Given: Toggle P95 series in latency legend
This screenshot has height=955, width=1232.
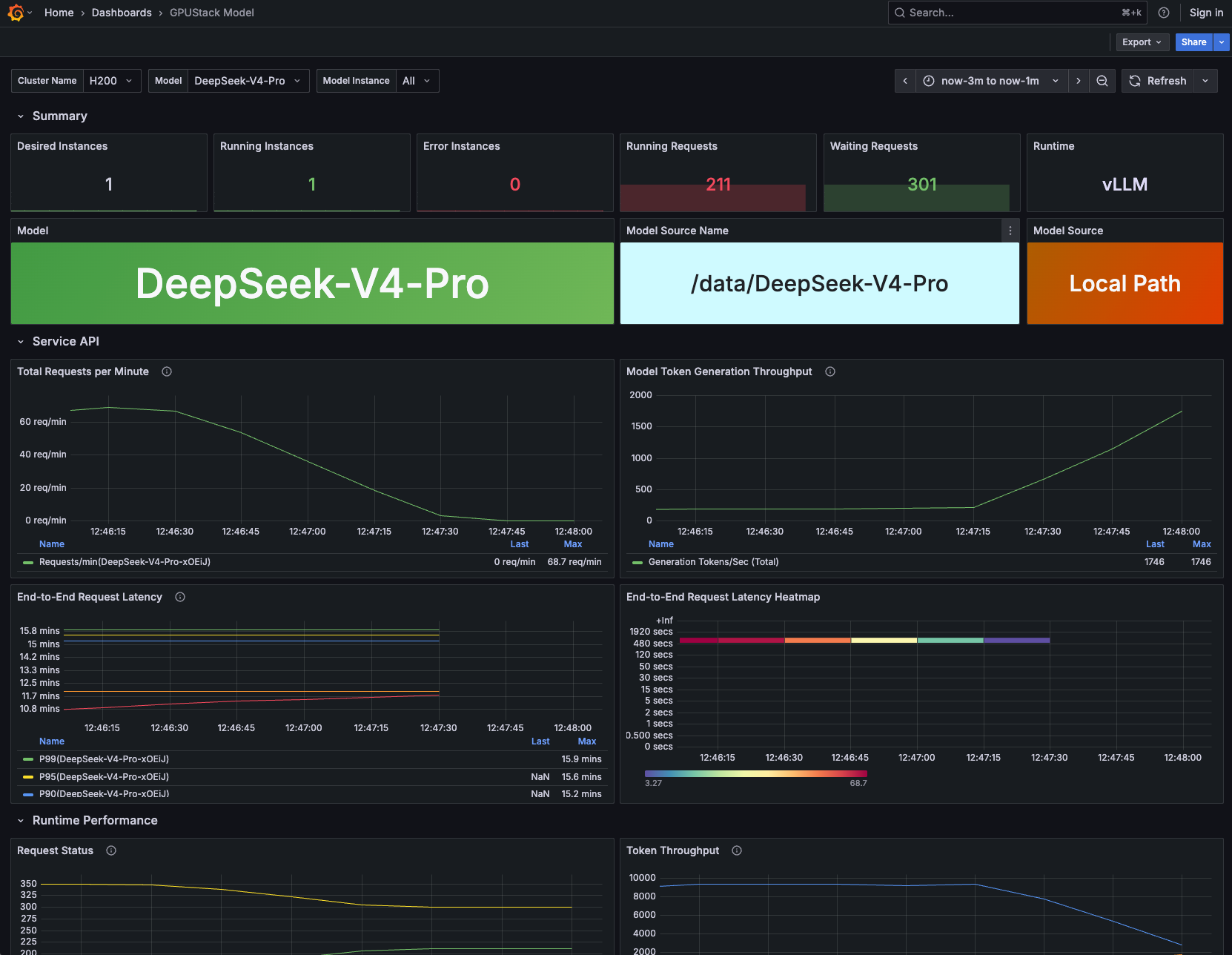Looking at the screenshot, I should click(x=104, y=777).
